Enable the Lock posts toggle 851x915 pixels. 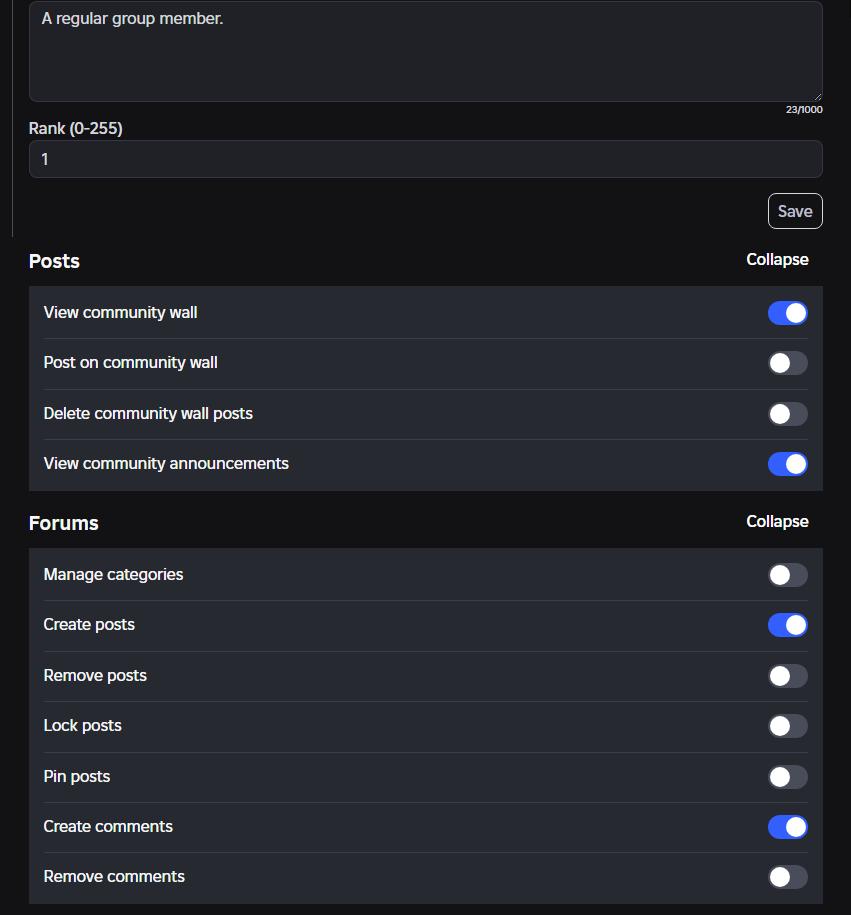(787, 726)
